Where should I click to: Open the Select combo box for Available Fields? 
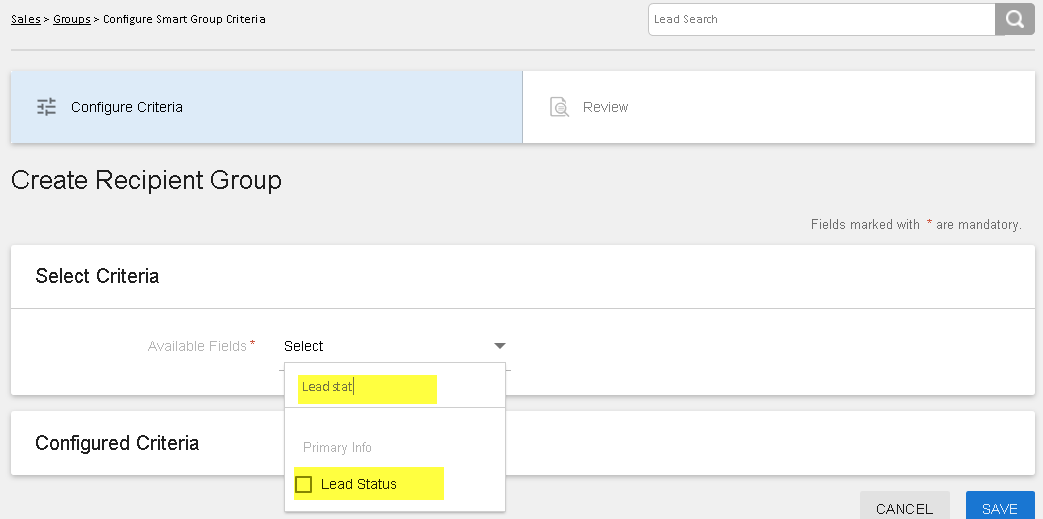(x=390, y=346)
